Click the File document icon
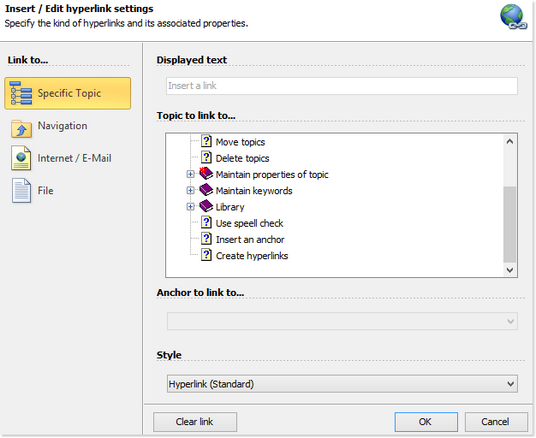The width and height of the screenshot is (536, 438). pos(21,191)
